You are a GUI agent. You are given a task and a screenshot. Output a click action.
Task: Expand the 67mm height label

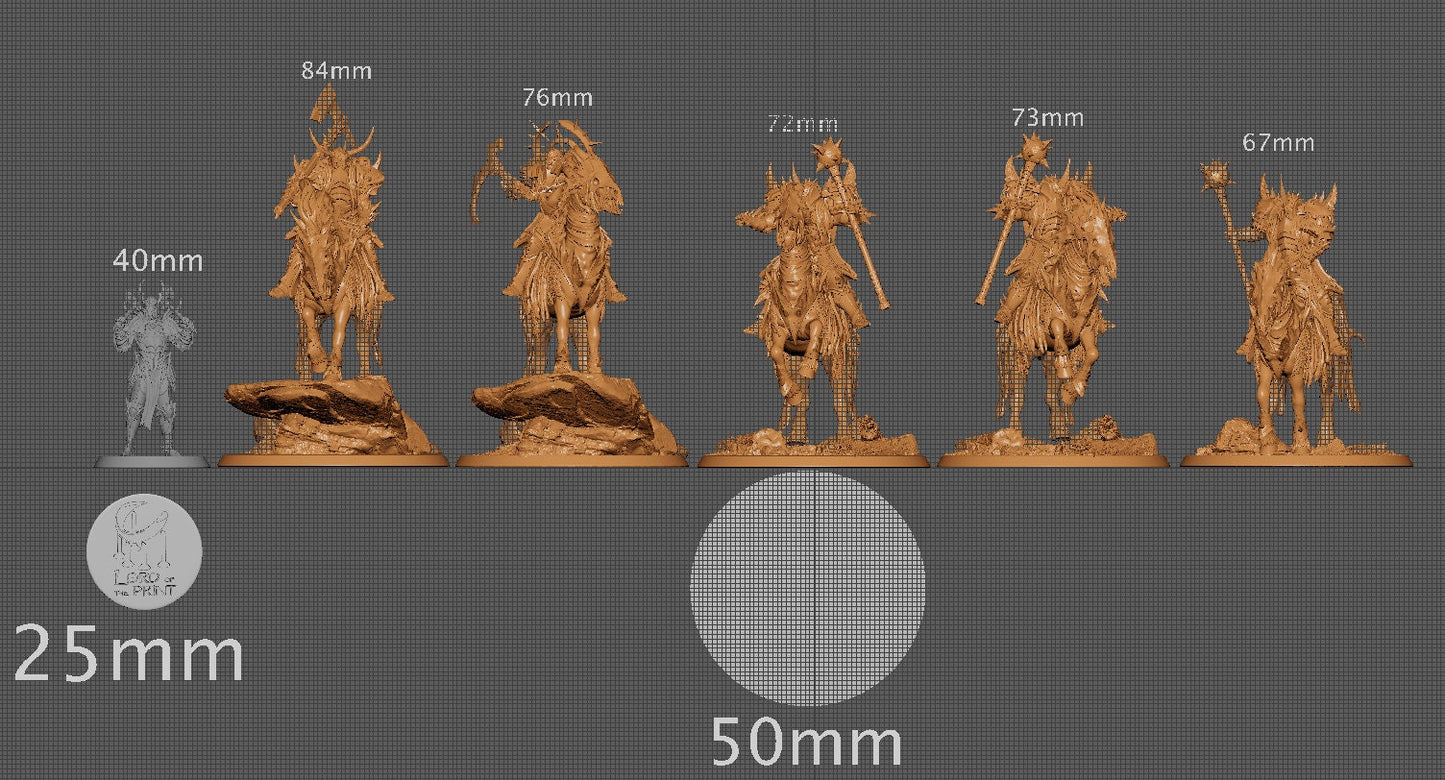1280,142
